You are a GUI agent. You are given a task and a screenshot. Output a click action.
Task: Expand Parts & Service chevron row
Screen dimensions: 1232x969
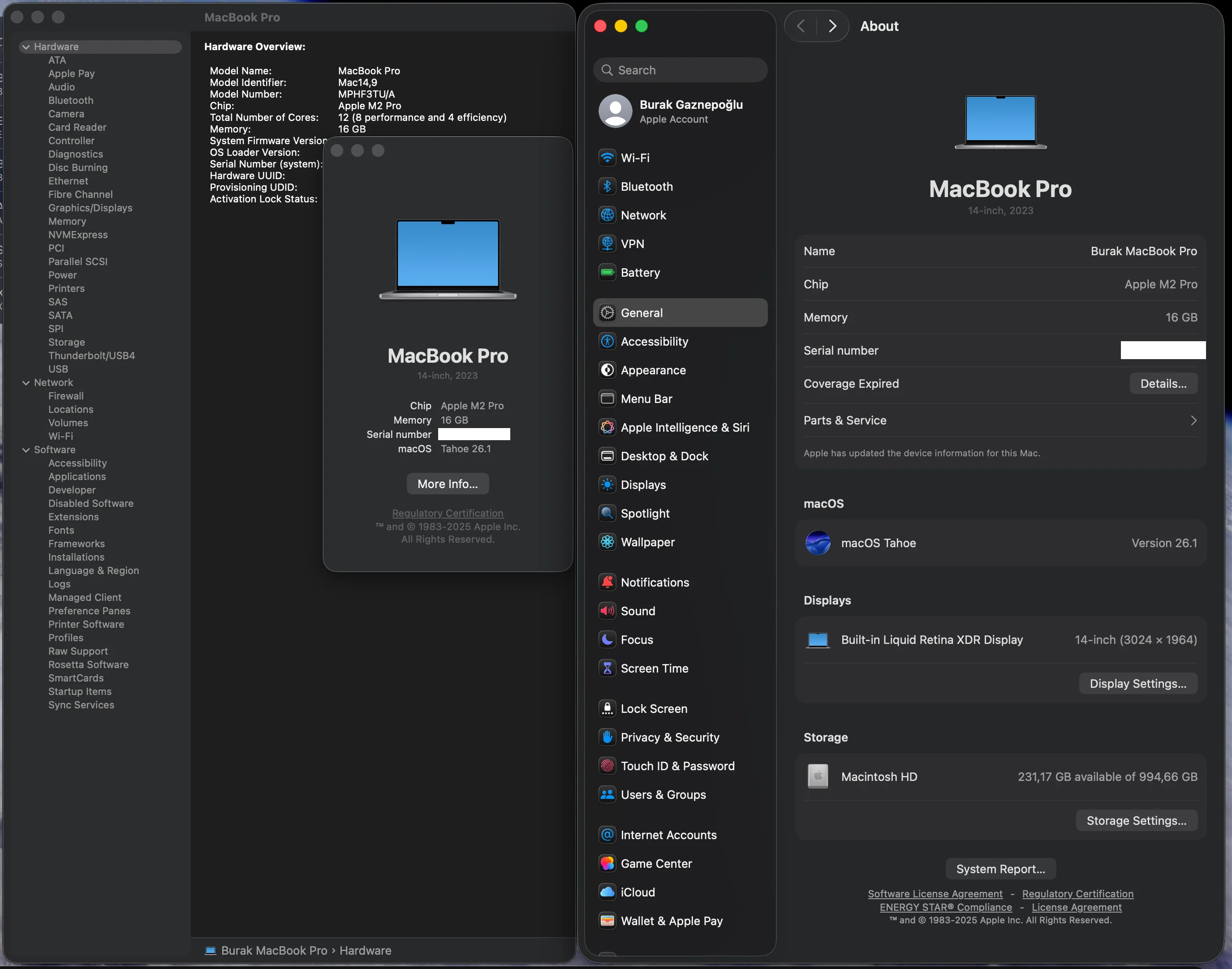pos(1193,420)
